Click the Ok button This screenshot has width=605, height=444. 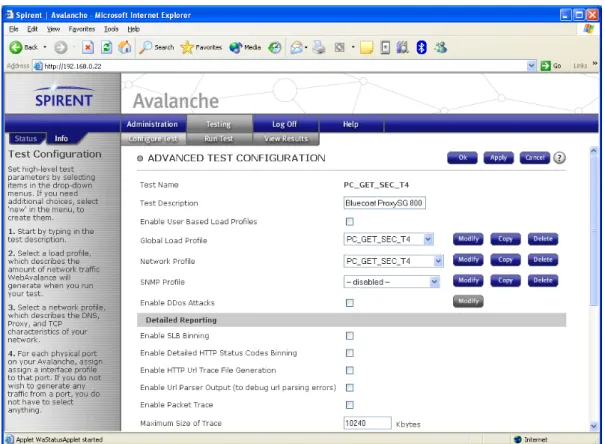point(462,158)
